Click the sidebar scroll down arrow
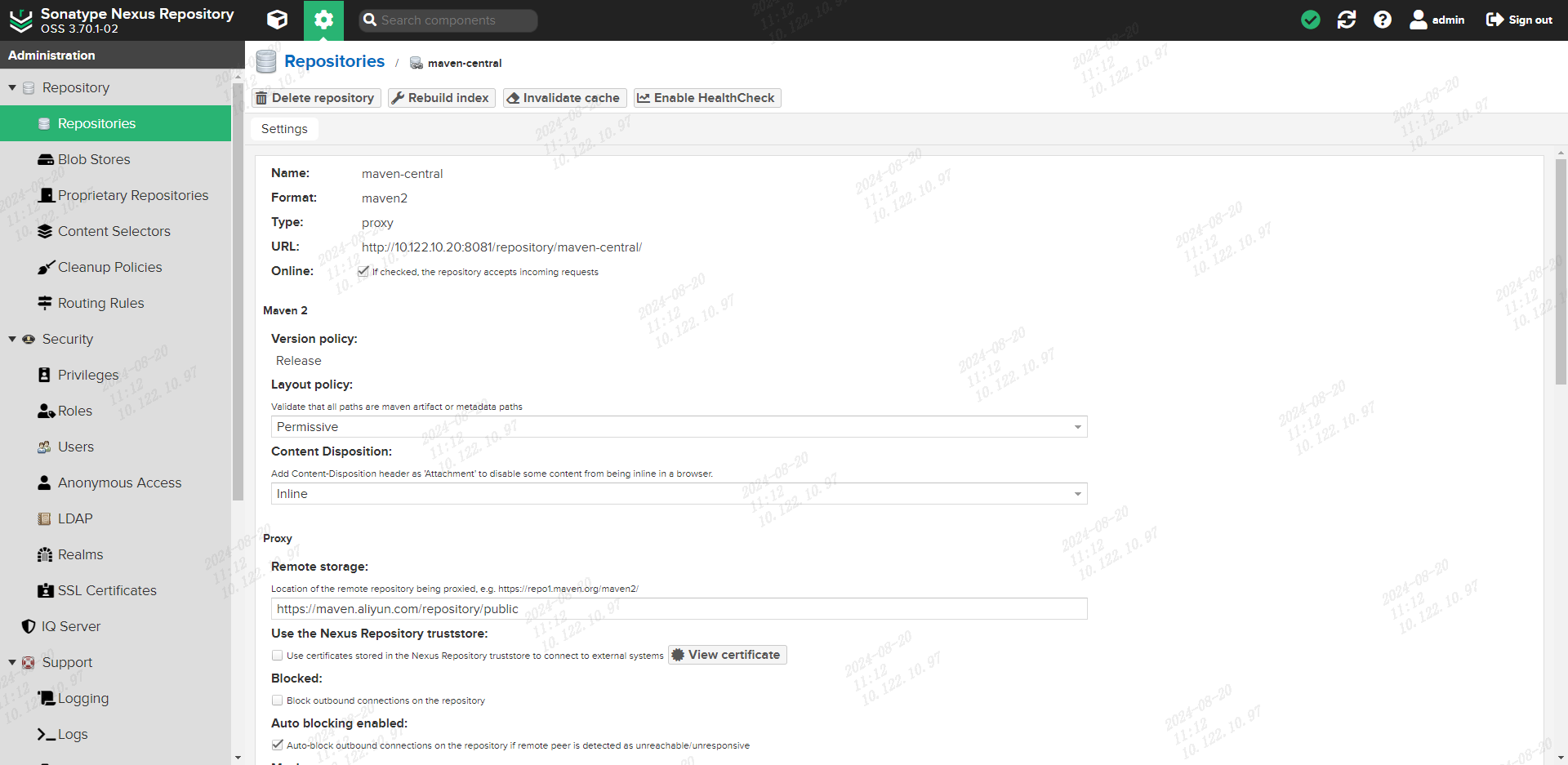1568x765 pixels. [x=238, y=758]
